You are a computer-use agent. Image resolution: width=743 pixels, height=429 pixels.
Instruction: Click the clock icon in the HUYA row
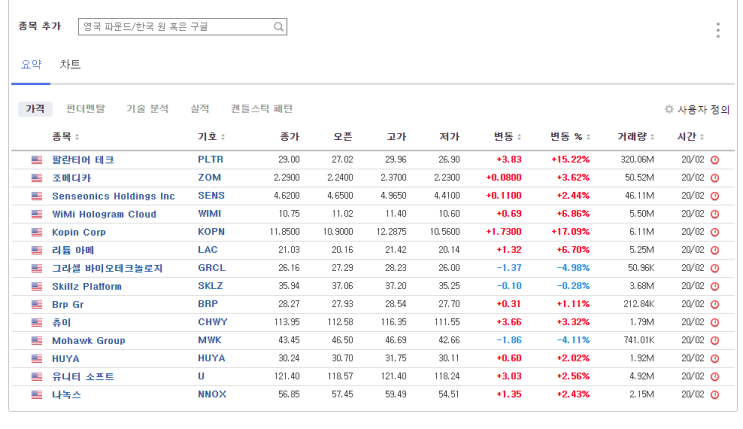[715, 359]
